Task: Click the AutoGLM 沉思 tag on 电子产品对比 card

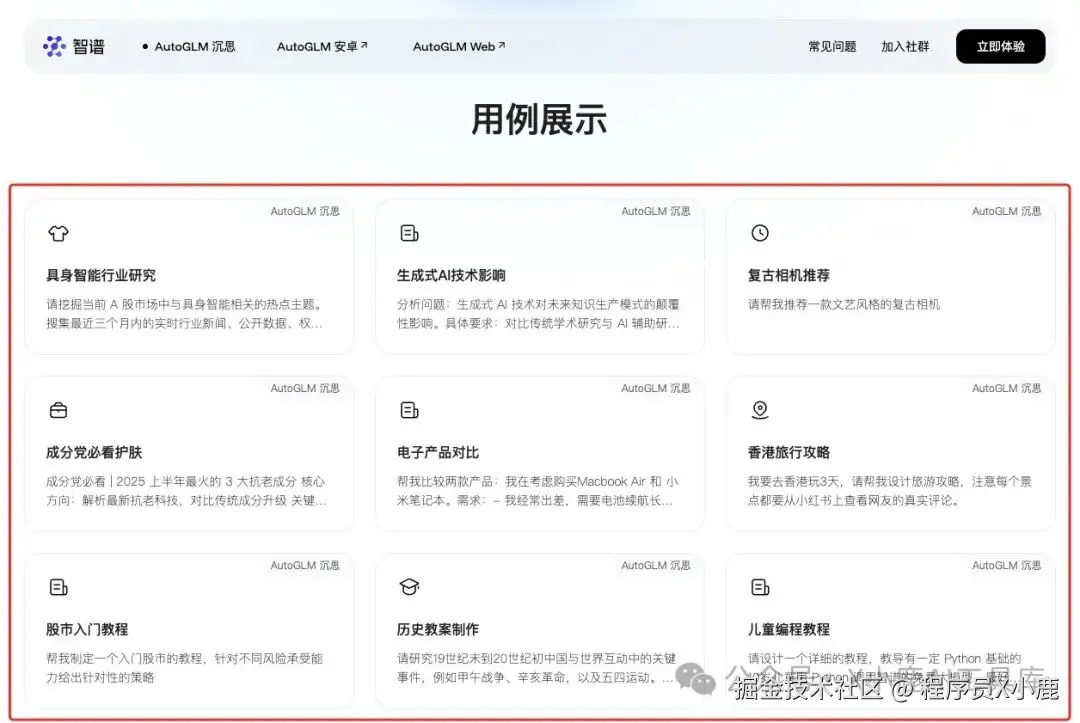Action: [656, 388]
